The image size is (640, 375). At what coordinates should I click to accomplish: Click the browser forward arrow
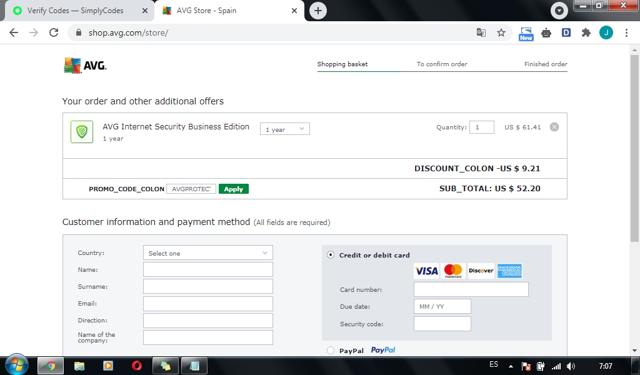(33, 33)
